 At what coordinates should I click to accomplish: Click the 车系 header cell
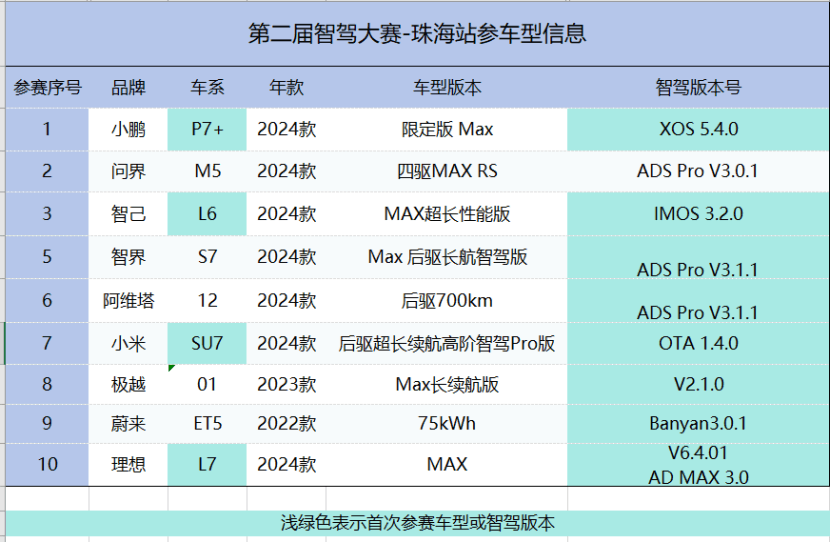coord(207,88)
